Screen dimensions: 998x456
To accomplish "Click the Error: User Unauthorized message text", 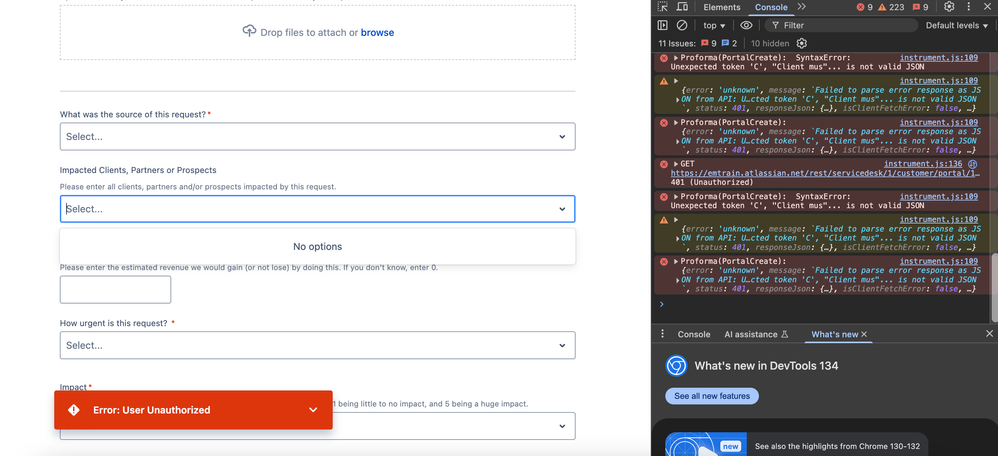I will click(x=151, y=410).
